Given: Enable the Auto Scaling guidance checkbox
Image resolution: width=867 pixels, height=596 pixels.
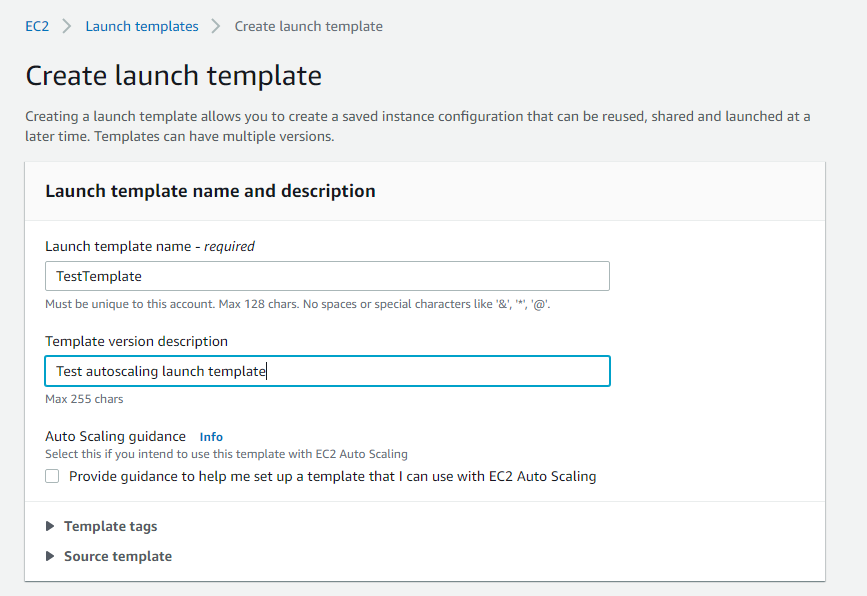Looking at the screenshot, I should point(52,477).
